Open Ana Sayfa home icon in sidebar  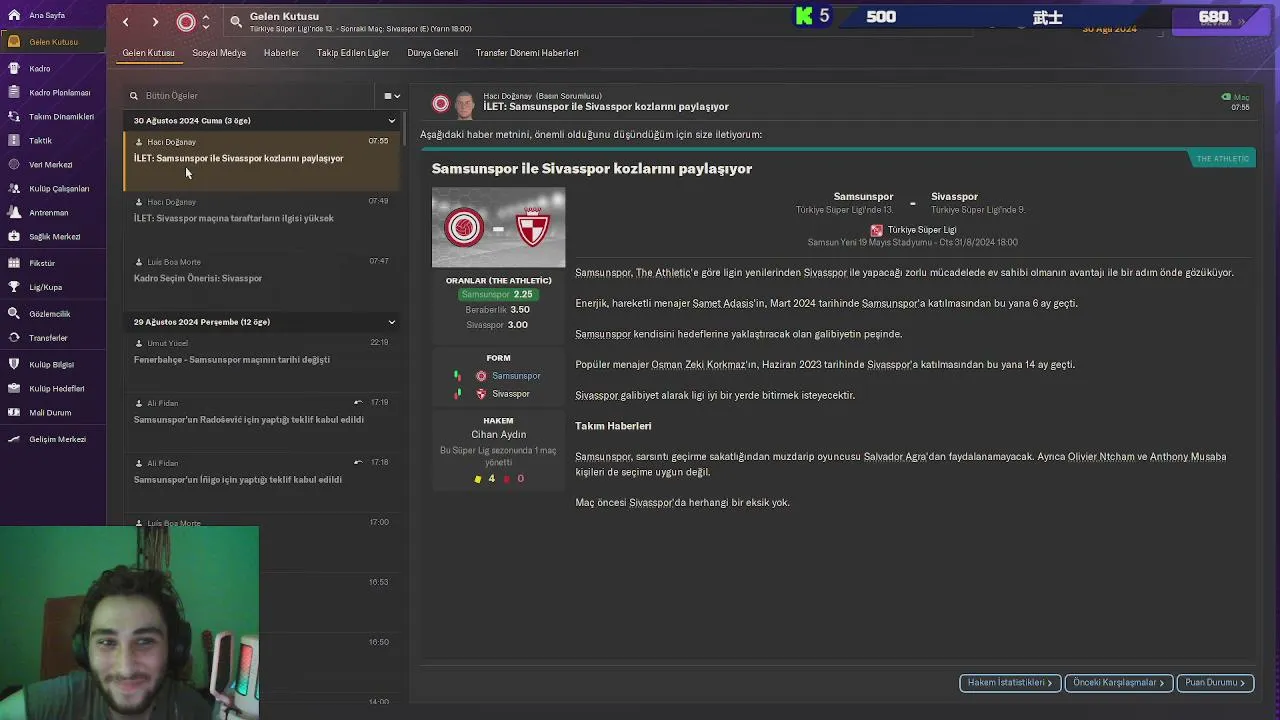tap(14, 15)
